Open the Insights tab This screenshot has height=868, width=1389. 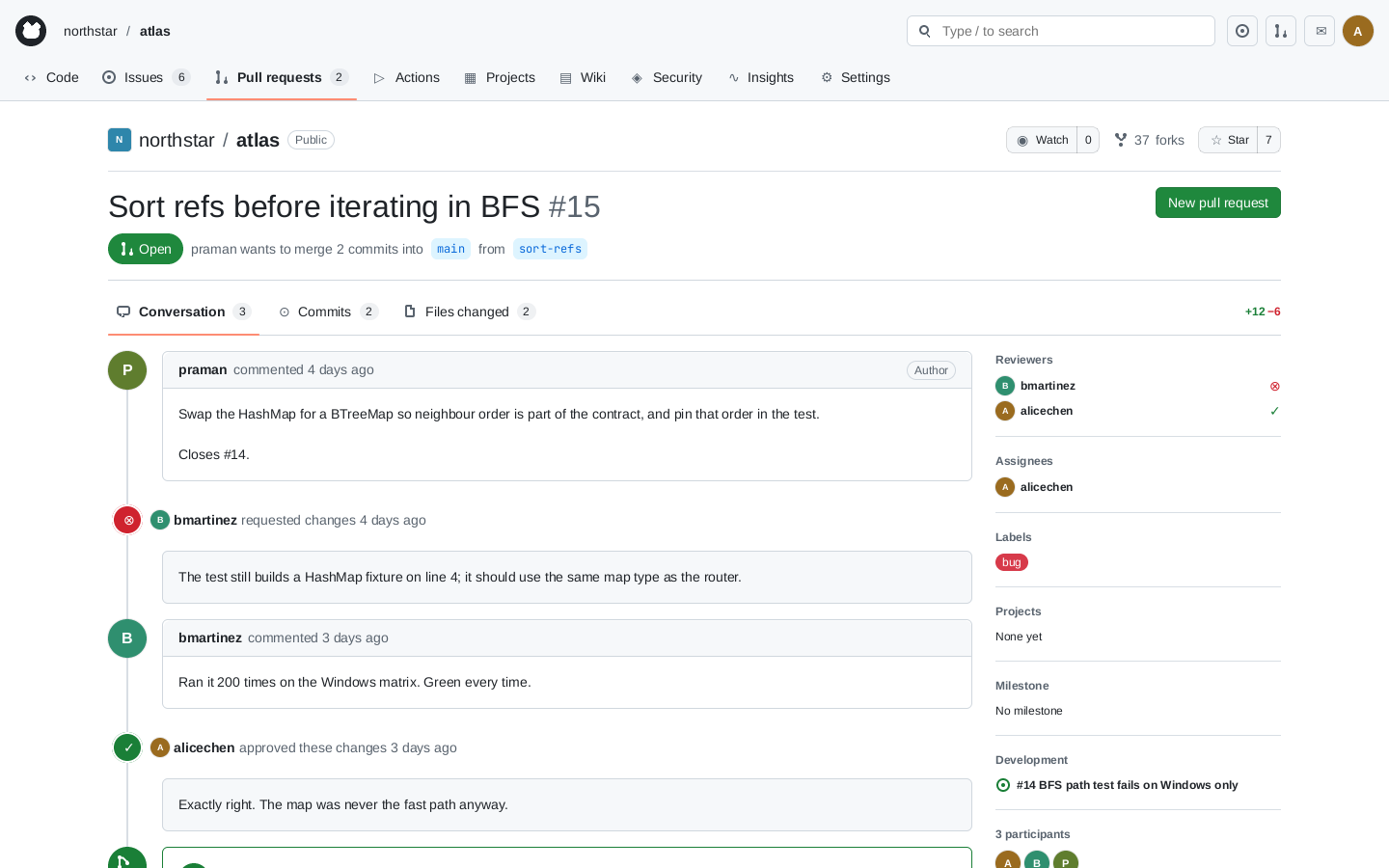[x=761, y=77]
